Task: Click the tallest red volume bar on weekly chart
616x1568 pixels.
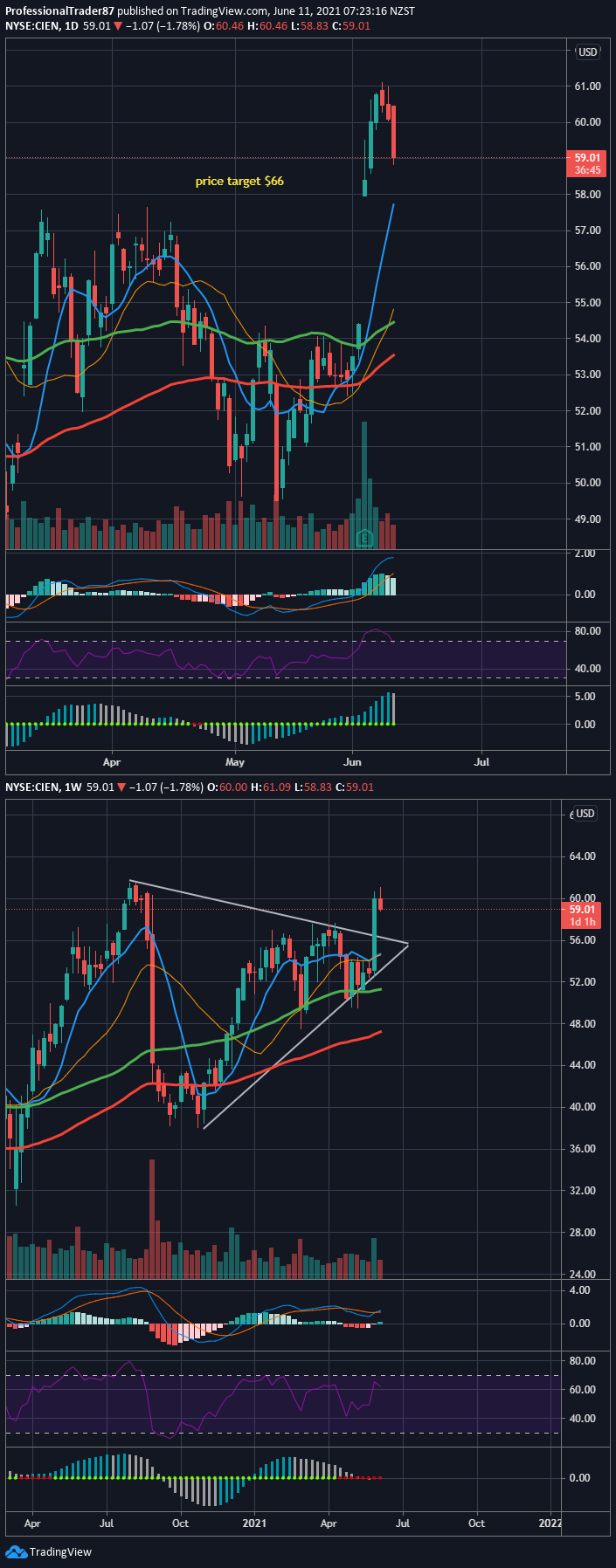Action: pyautogui.click(x=152, y=1219)
